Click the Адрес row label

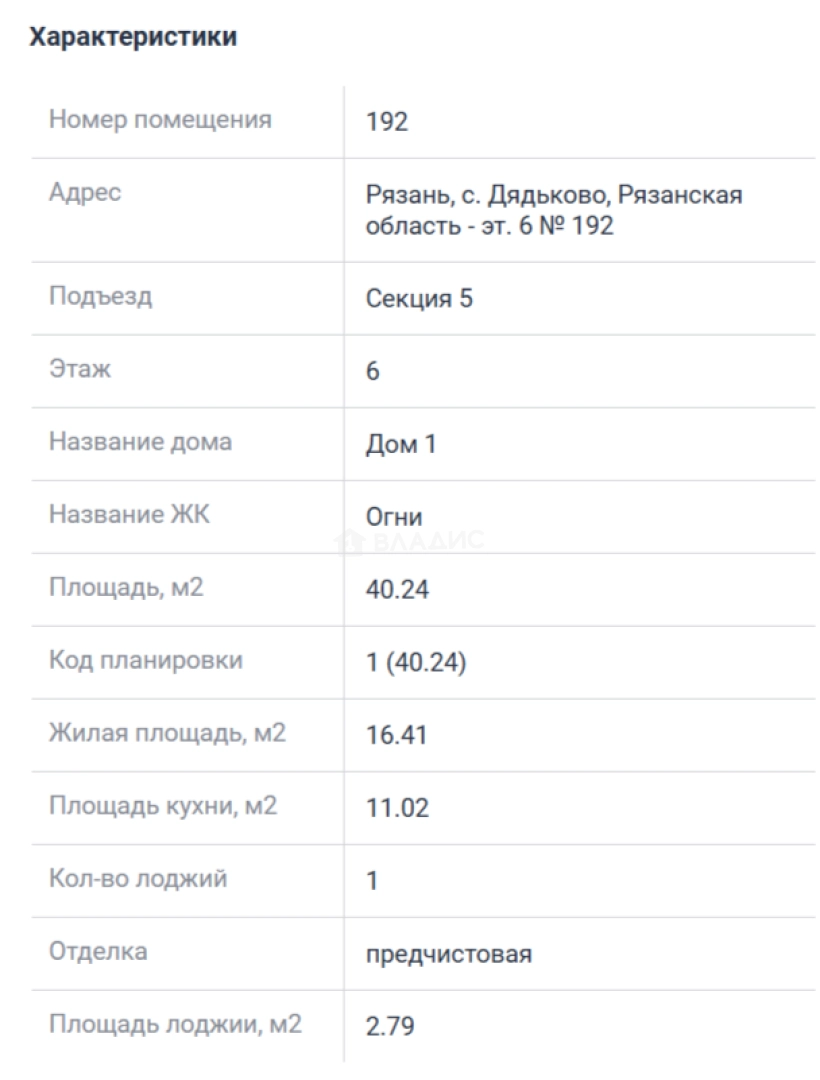[x=85, y=192]
